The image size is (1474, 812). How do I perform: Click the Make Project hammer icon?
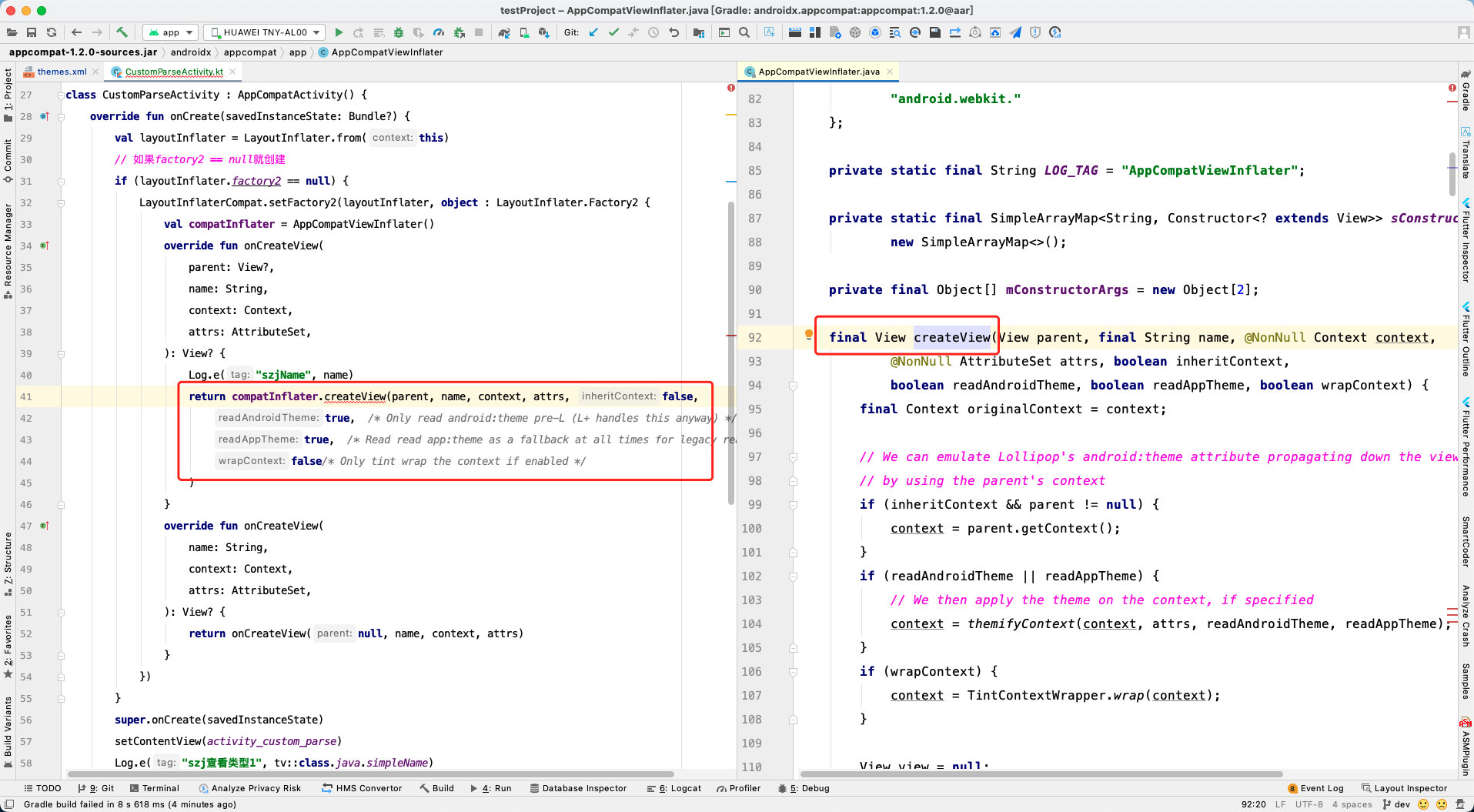point(122,32)
